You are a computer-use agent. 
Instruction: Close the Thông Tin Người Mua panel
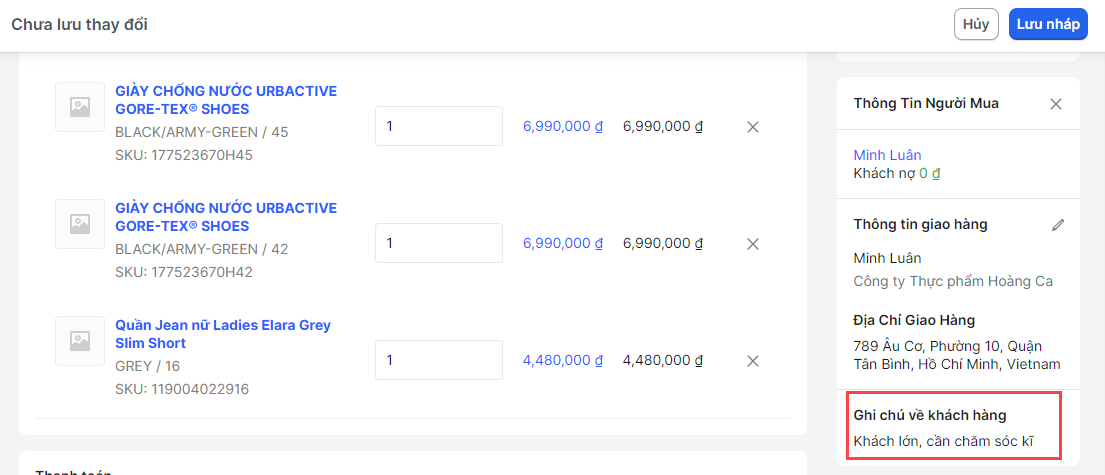click(1056, 104)
